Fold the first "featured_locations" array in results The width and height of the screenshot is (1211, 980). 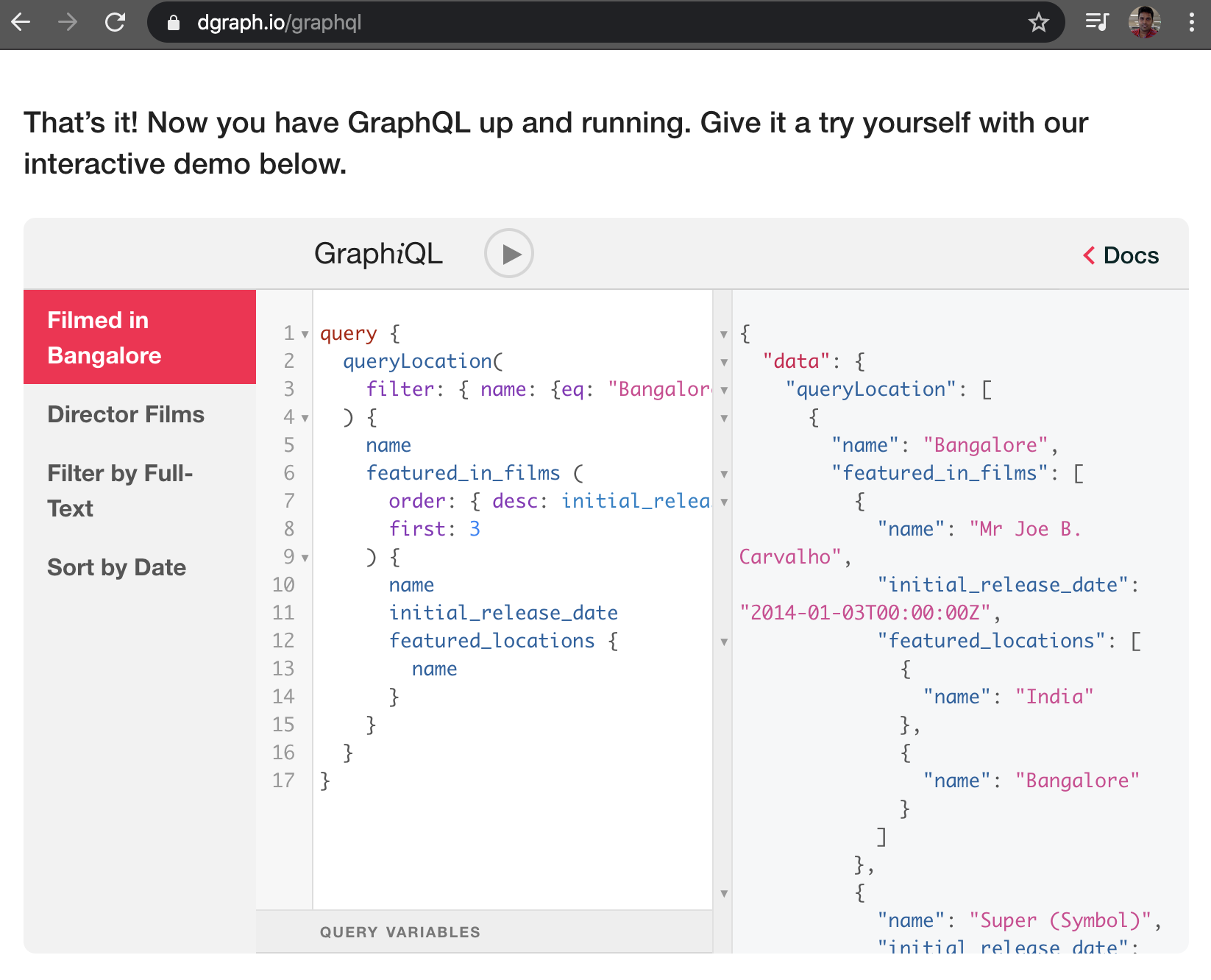724,642
